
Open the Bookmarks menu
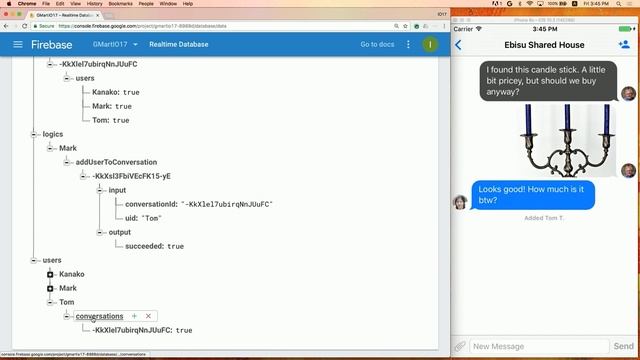(x=120, y=4)
